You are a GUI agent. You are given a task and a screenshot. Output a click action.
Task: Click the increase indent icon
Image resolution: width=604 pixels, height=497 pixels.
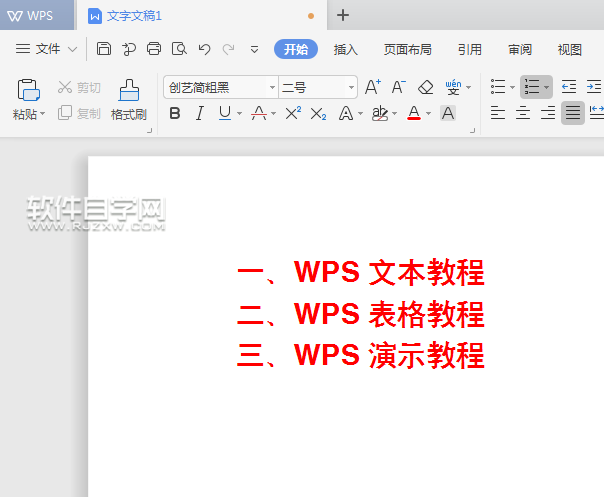click(x=594, y=87)
